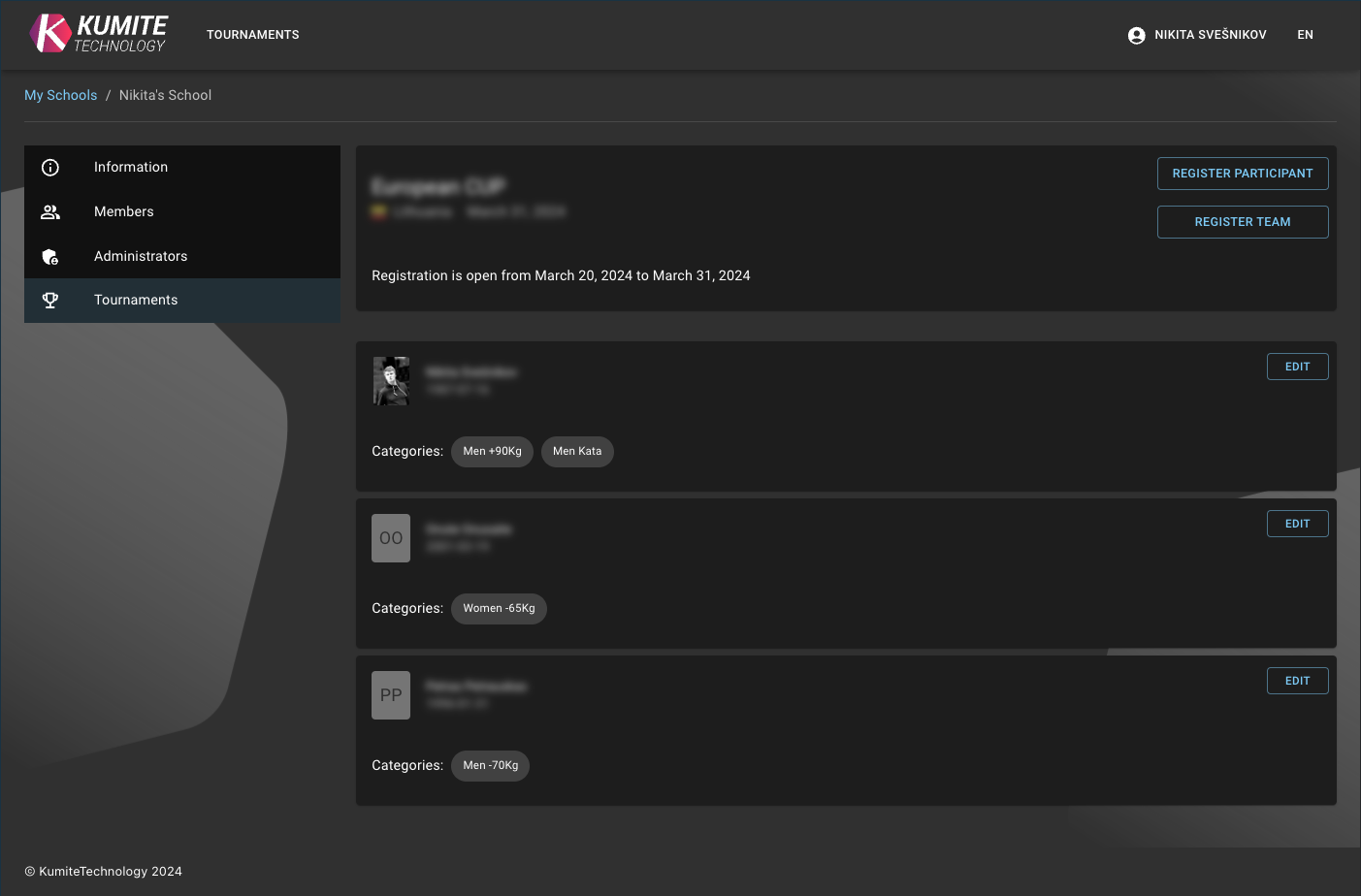Click EDIT on the first participant card
1361x896 pixels.
pos(1297,366)
